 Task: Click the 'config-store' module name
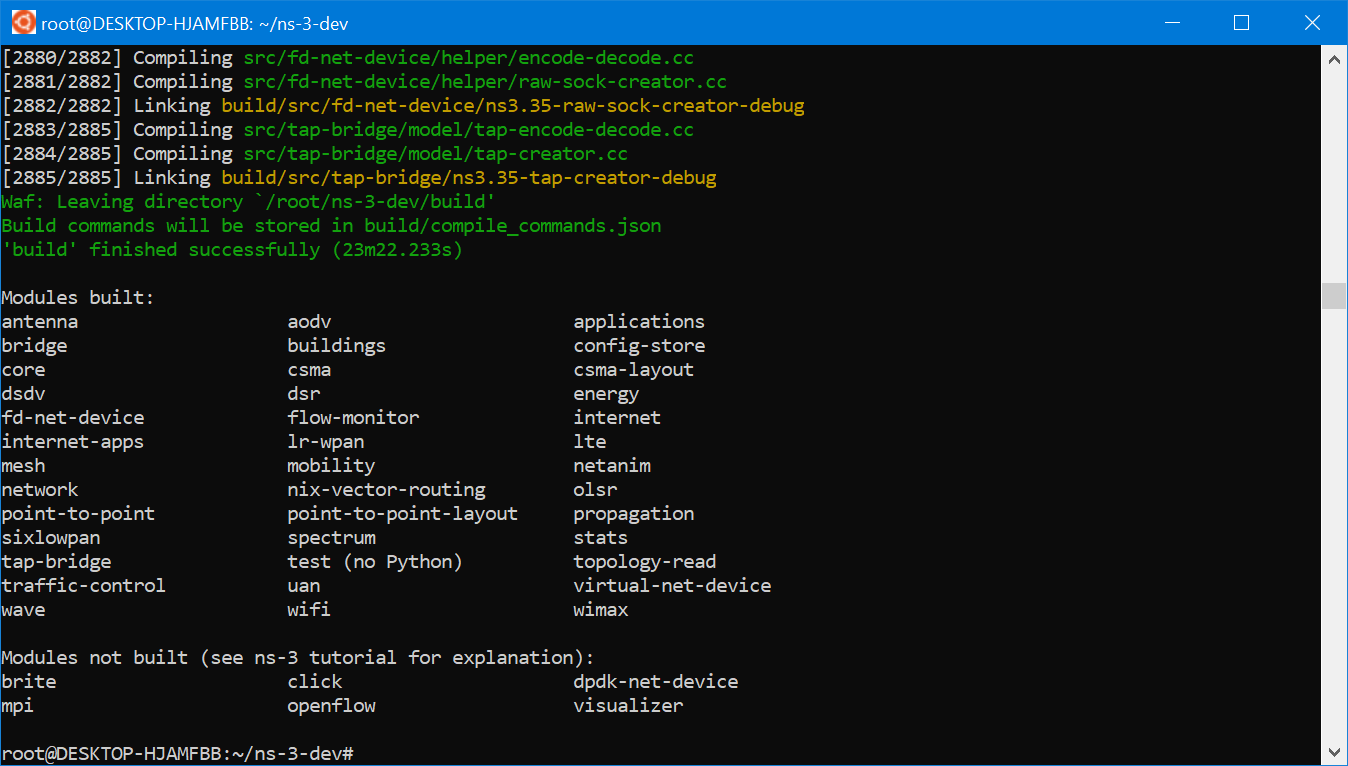(639, 346)
